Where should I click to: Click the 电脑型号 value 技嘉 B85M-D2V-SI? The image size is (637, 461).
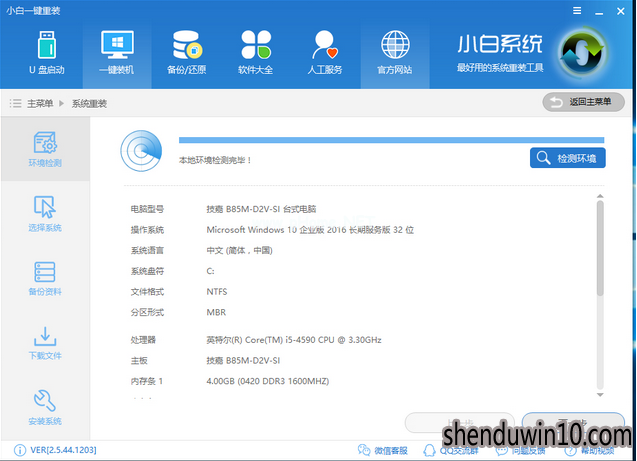pyautogui.click(x=261, y=209)
